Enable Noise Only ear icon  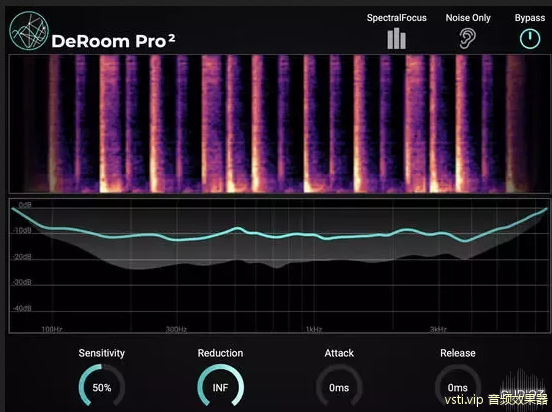point(468,38)
